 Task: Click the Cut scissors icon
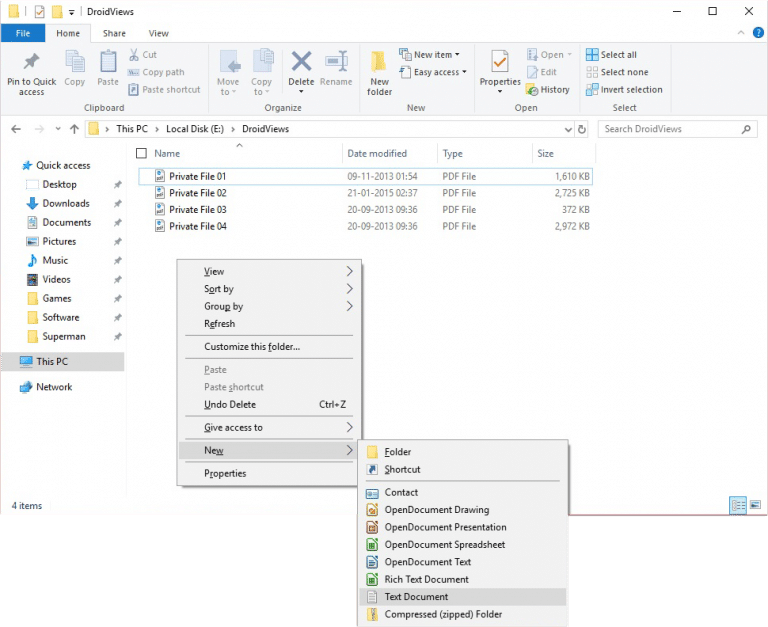point(134,55)
